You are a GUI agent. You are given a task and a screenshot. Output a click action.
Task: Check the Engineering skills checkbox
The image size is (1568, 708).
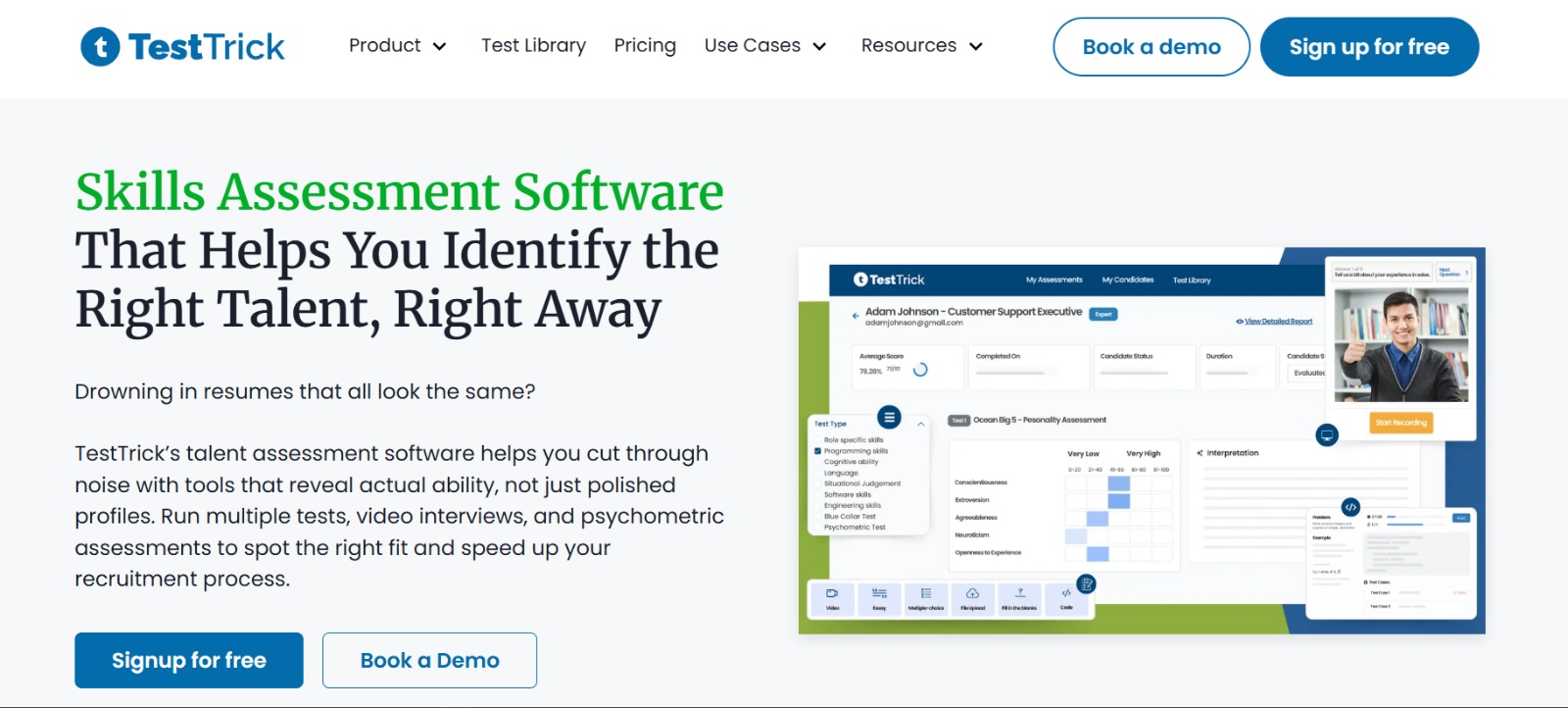[817, 505]
